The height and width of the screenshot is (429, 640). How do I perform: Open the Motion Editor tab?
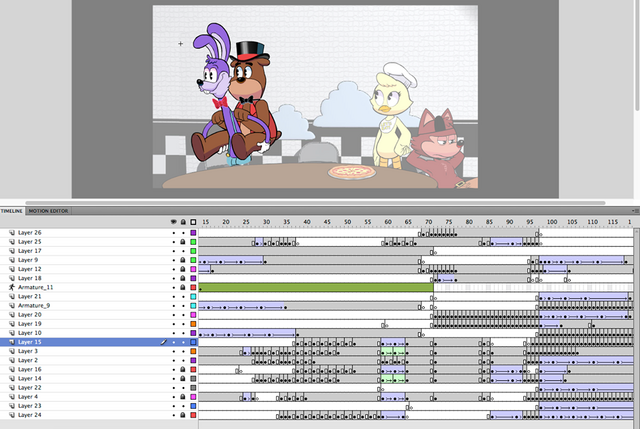48,211
